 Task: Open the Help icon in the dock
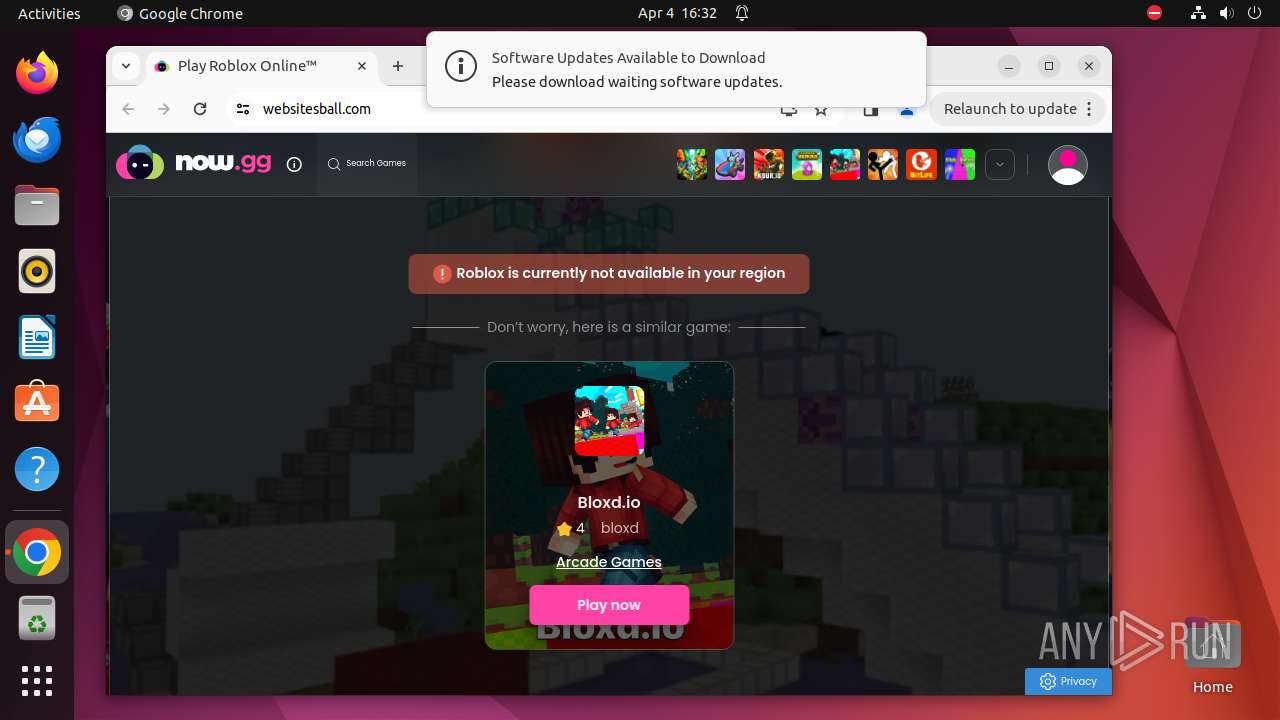point(37,469)
